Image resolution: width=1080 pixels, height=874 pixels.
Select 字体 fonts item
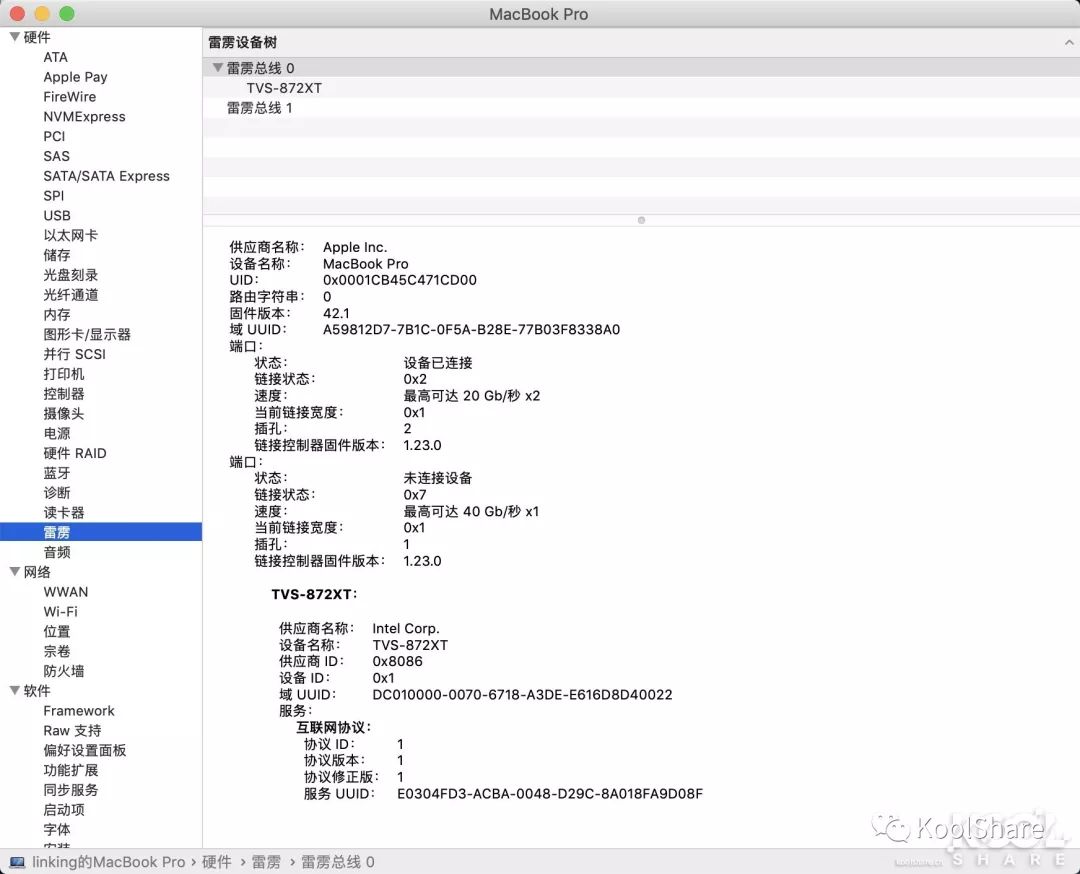56,830
